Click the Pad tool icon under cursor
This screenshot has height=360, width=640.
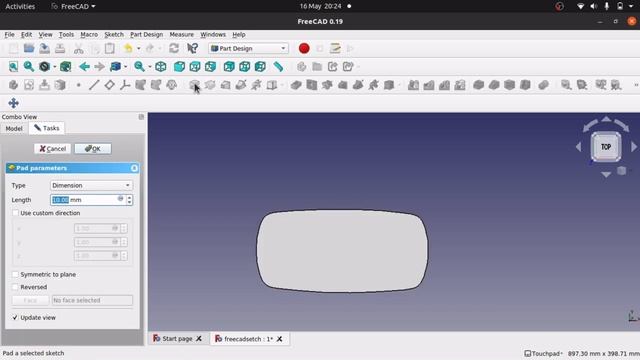pos(194,85)
